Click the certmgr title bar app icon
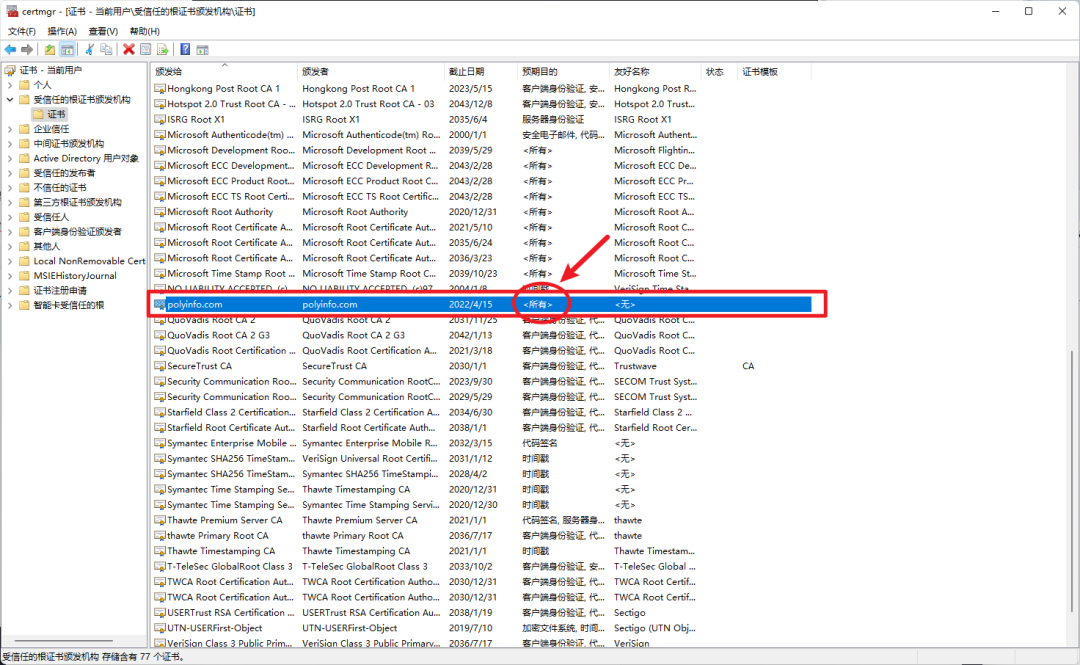The height and width of the screenshot is (665, 1080). click(x=12, y=11)
